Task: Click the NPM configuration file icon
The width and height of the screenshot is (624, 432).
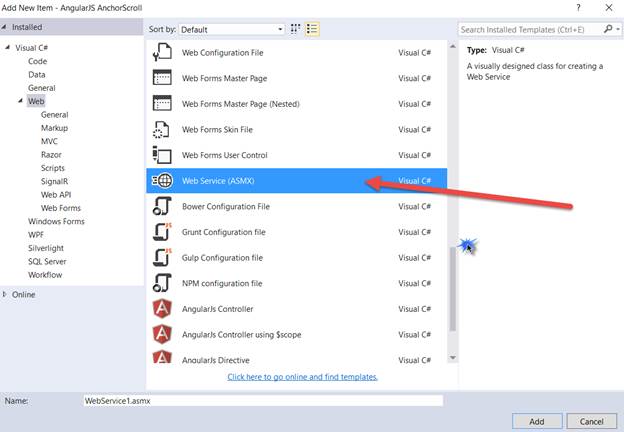Action: point(162,283)
